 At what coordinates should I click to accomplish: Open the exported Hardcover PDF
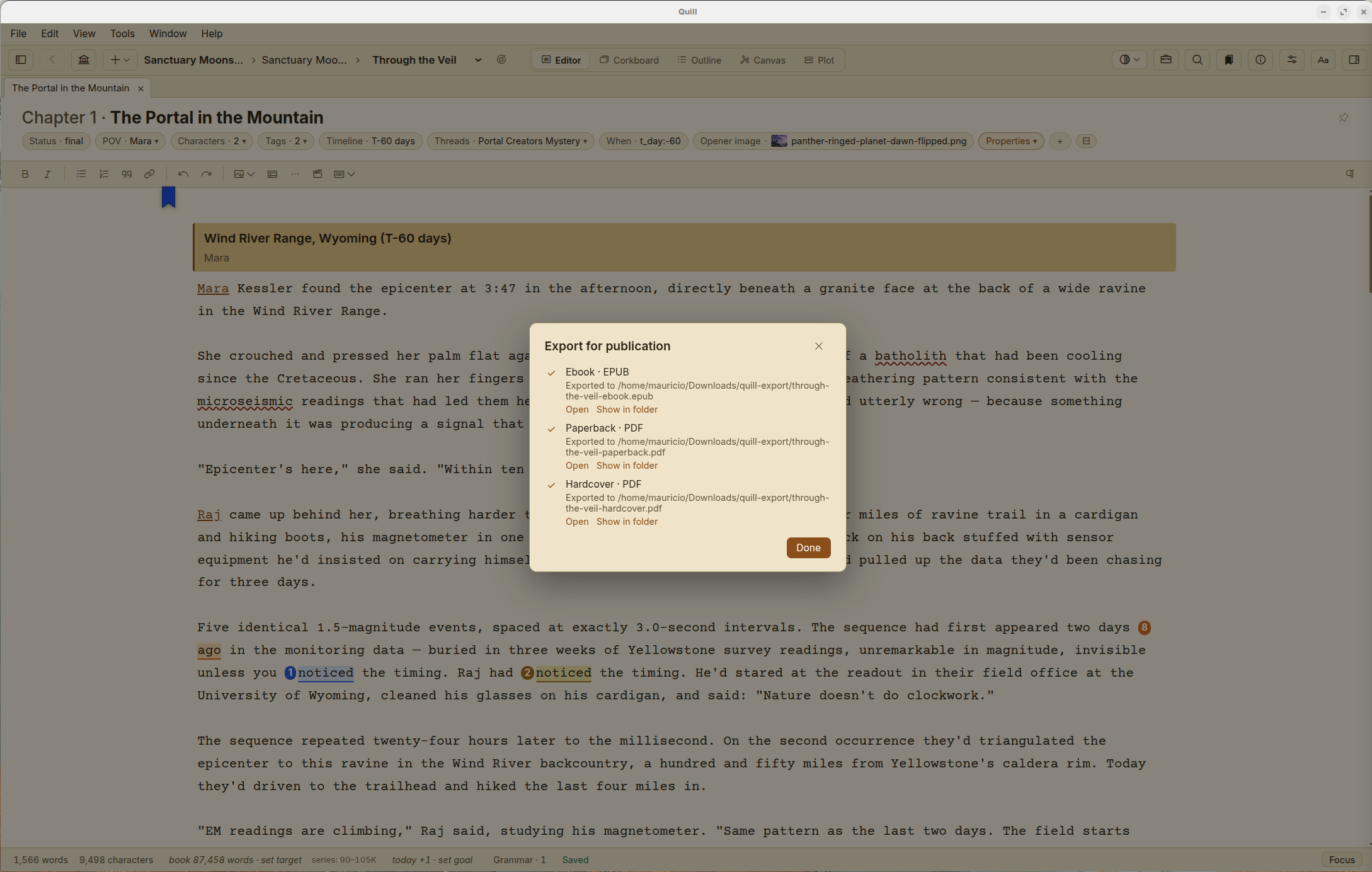click(x=577, y=522)
